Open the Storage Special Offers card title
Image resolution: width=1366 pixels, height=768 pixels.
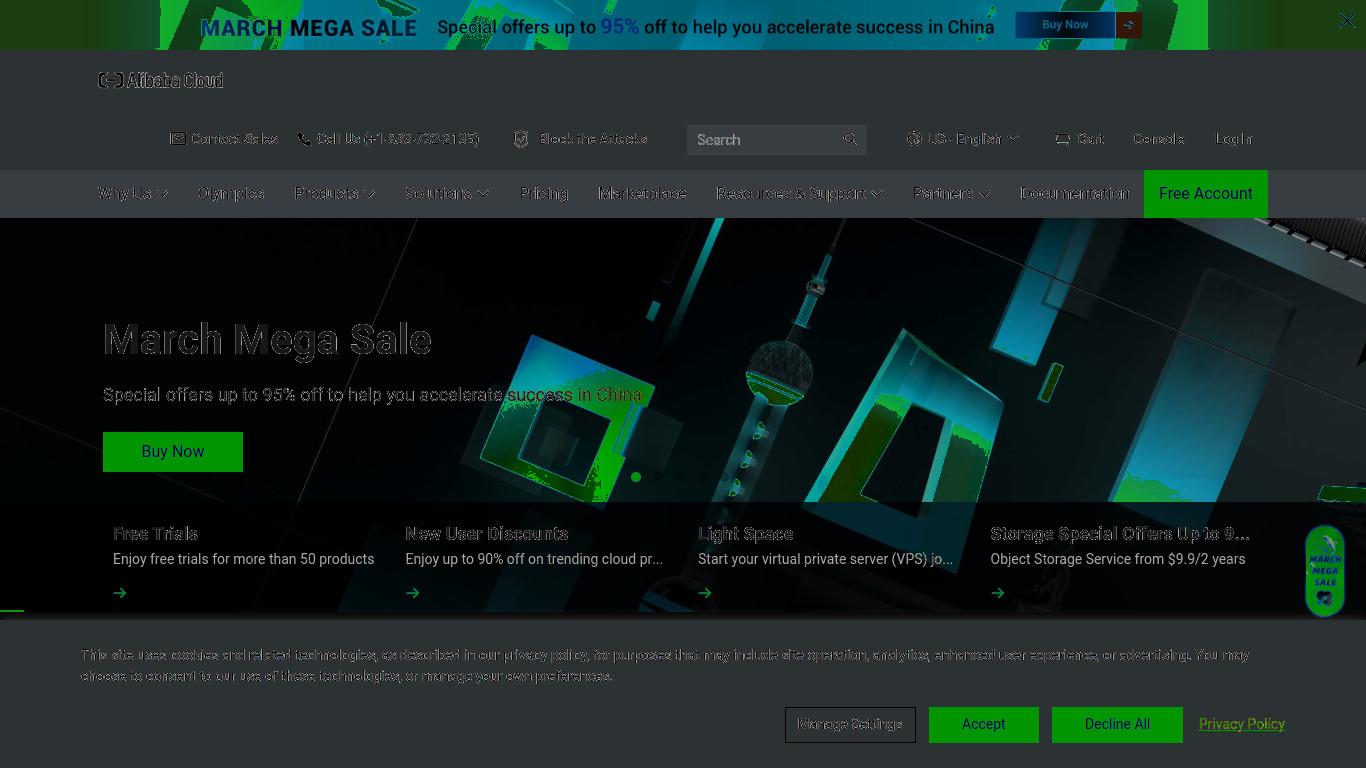coord(1120,534)
